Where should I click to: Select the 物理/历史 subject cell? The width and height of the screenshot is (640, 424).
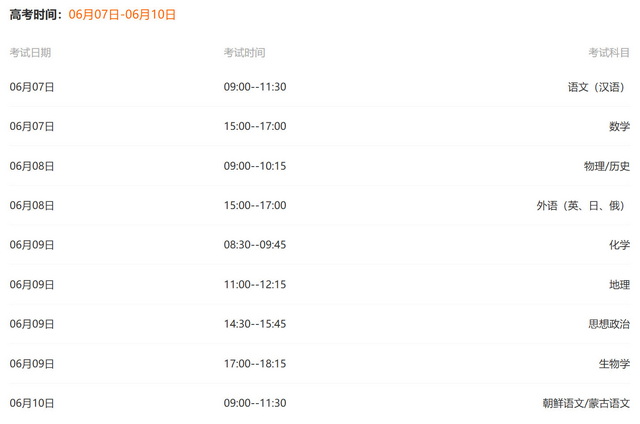(x=607, y=166)
